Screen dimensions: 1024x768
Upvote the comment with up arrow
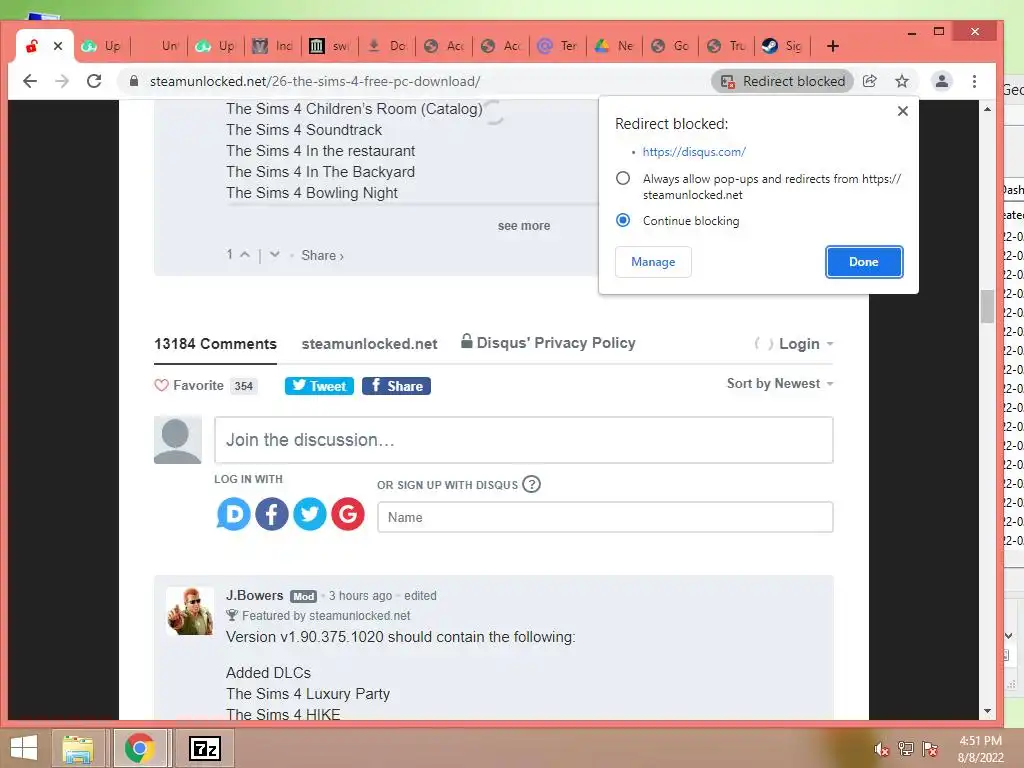pos(245,255)
